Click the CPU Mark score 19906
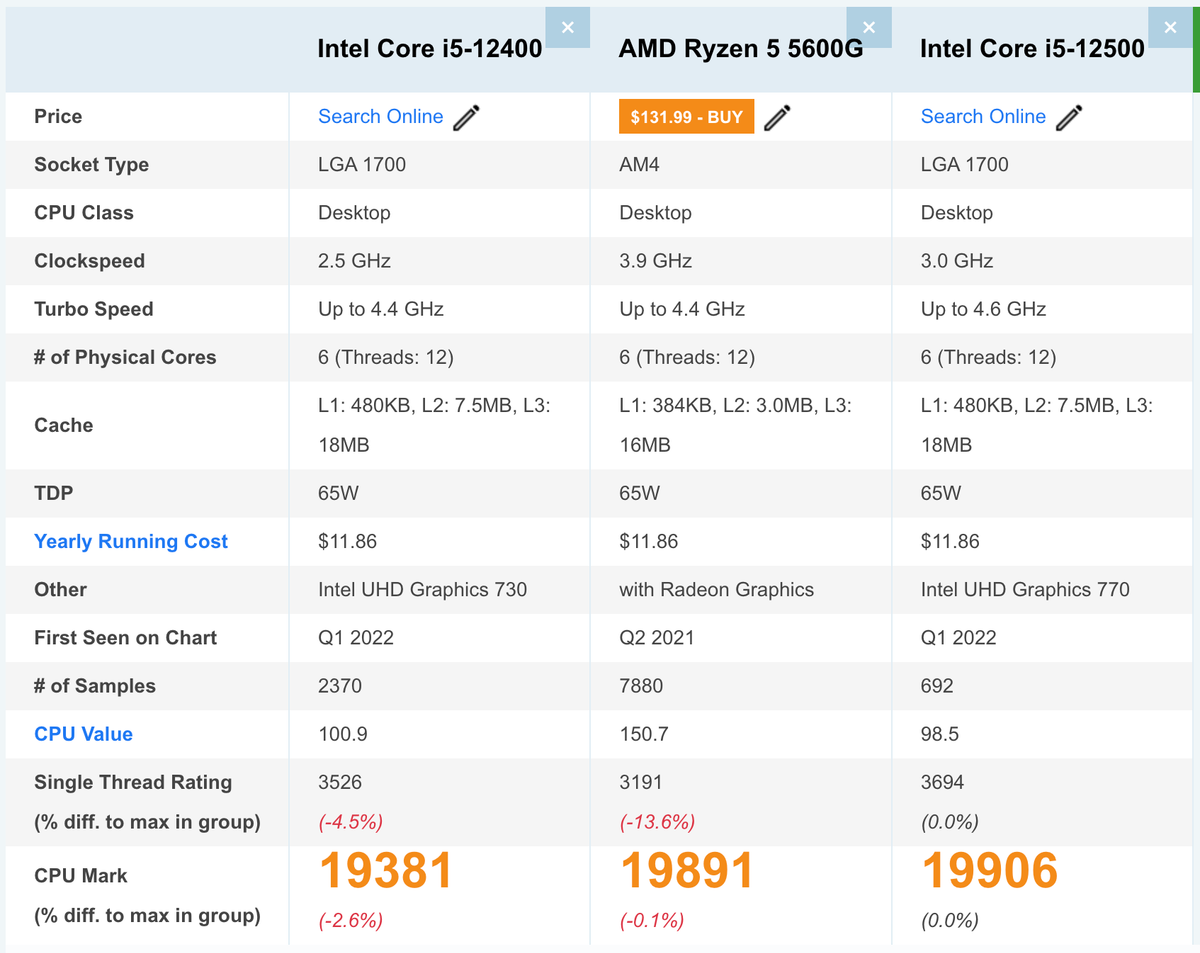 pyautogui.click(x=989, y=870)
